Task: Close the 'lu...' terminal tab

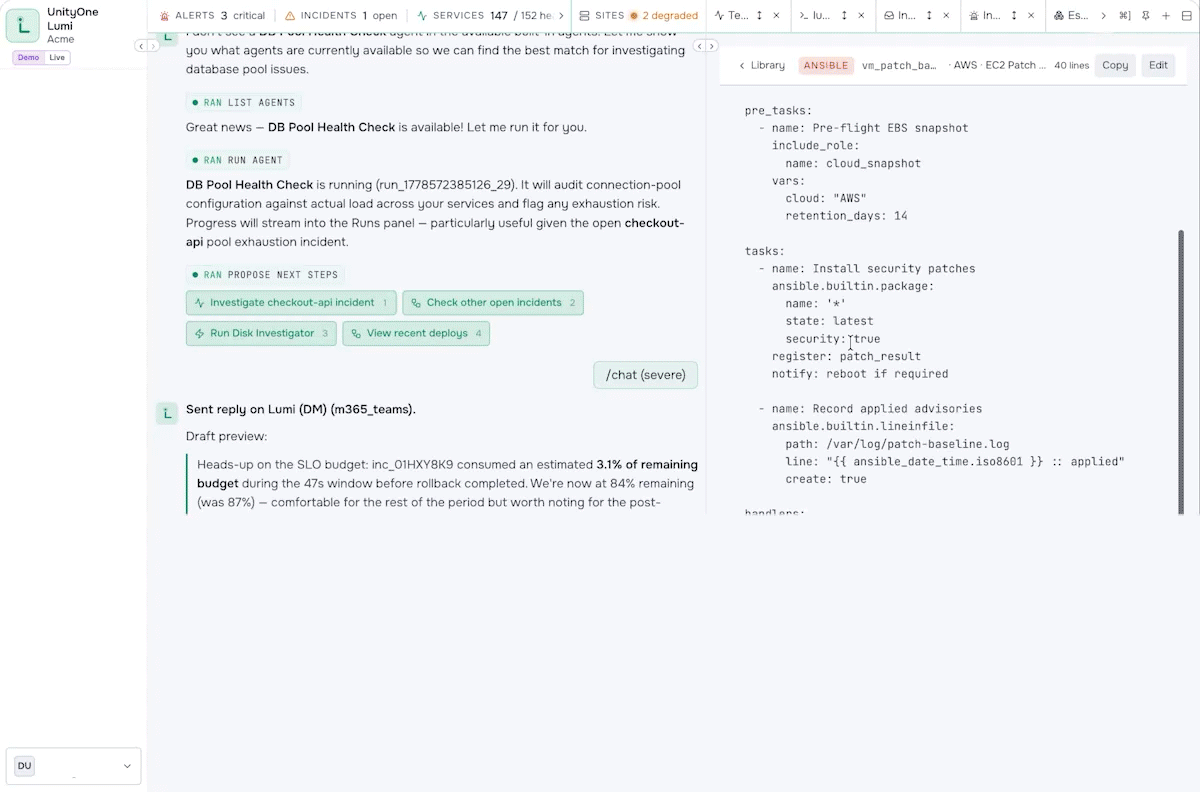Action: pos(861,16)
